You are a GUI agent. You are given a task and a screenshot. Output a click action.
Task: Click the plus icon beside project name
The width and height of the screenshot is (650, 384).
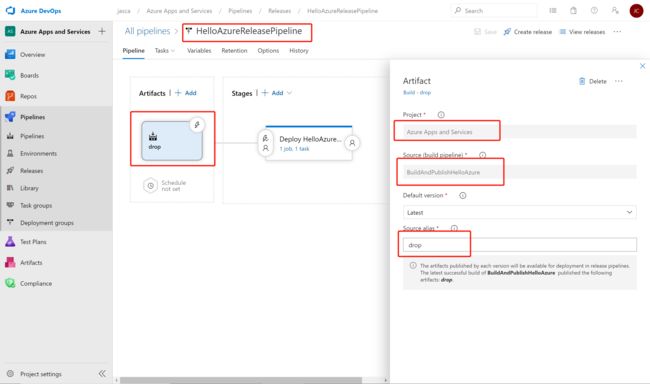[x=102, y=31]
